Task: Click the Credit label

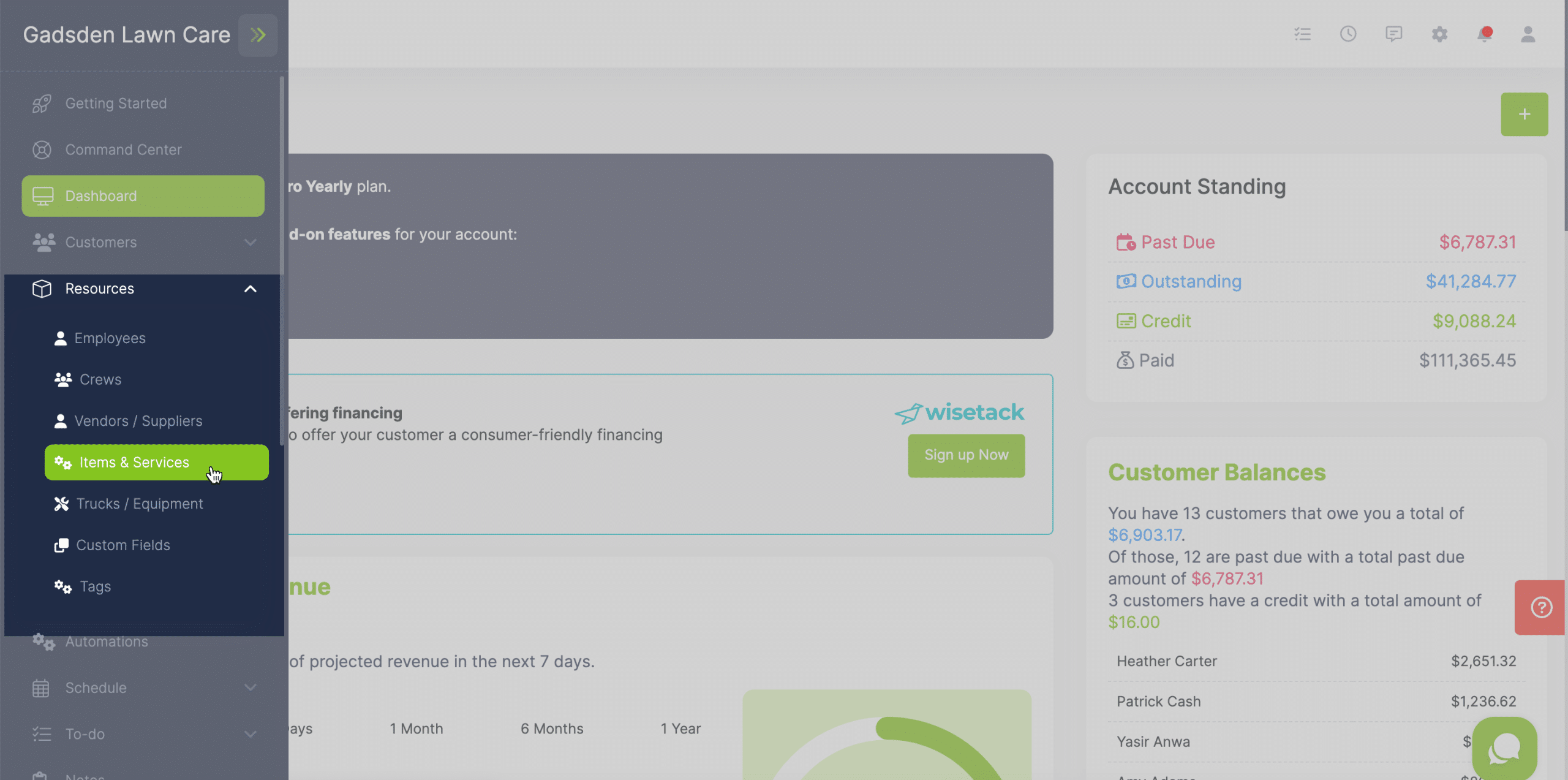Action: 1166,321
